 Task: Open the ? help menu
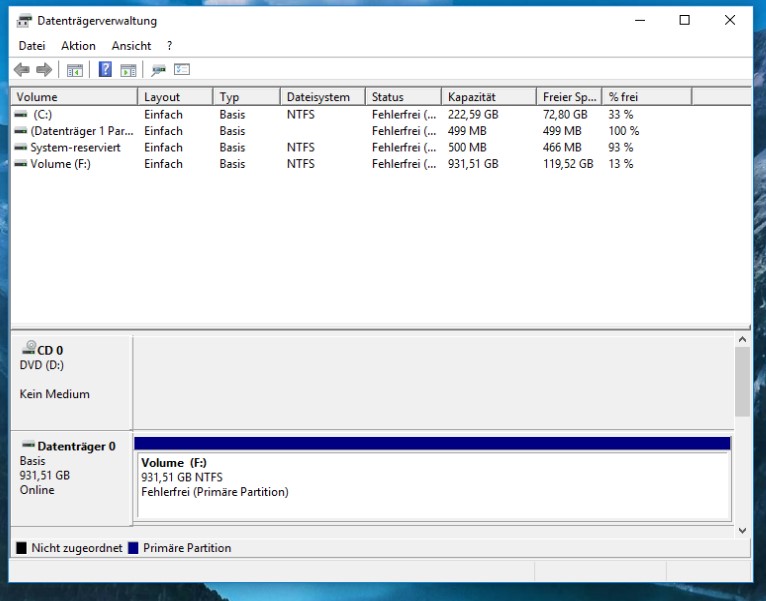click(x=170, y=46)
